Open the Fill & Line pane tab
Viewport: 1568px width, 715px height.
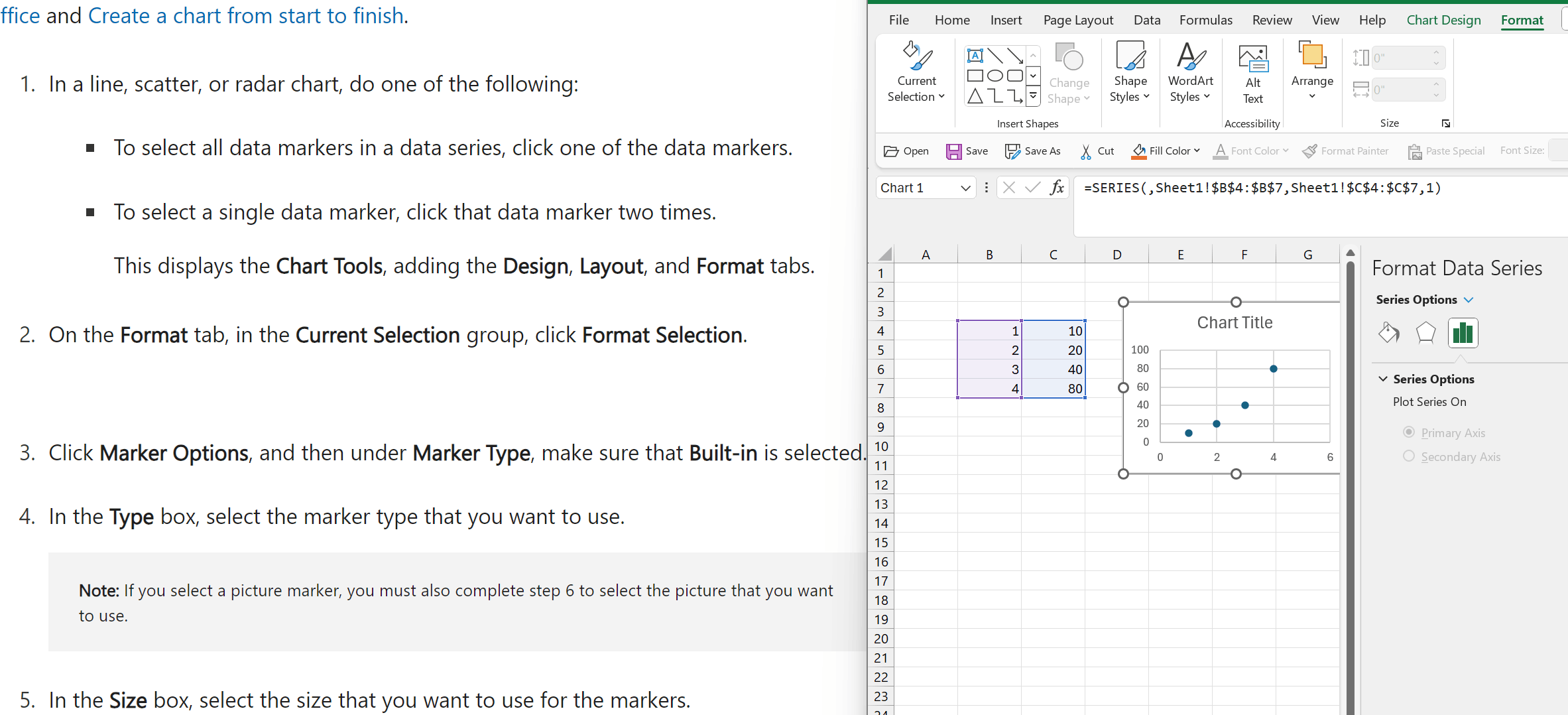pos(1388,332)
